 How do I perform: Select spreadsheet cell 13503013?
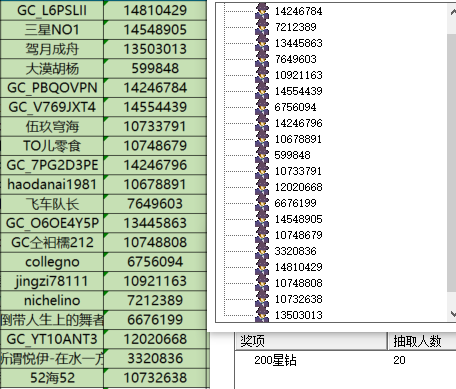tap(155, 49)
